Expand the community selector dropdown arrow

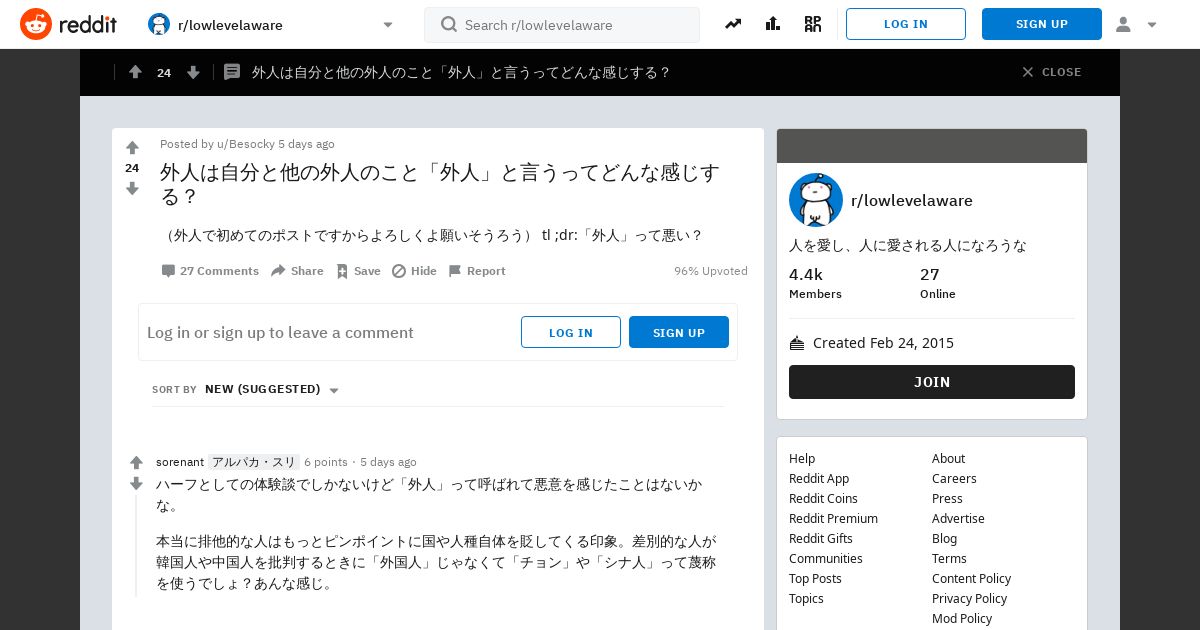pyautogui.click(x=388, y=25)
